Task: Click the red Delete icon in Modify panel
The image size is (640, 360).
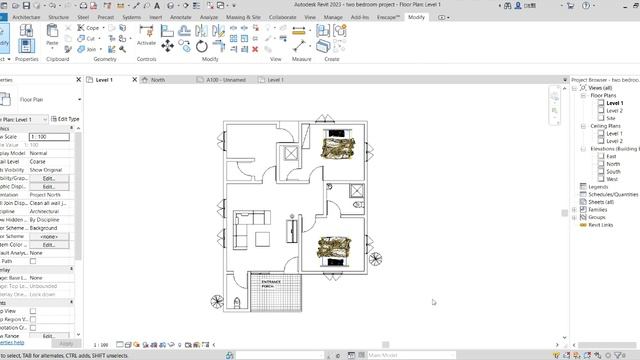Action: (255, 49)
